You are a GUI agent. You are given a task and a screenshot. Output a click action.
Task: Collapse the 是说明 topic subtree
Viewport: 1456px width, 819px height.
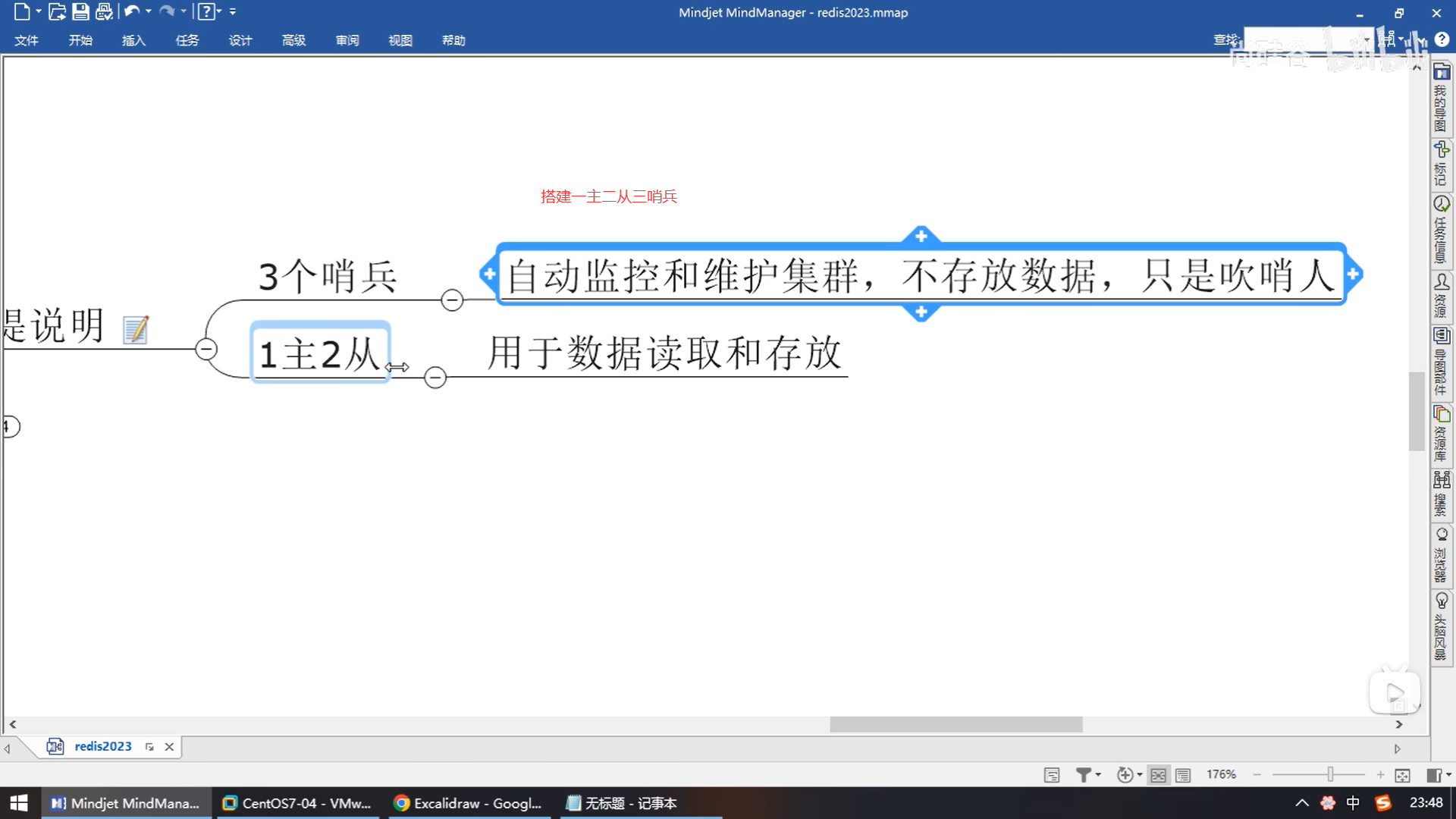[206, 349]
